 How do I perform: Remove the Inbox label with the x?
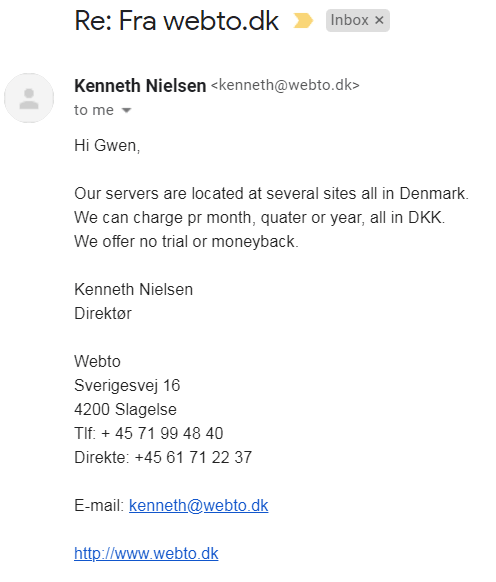pos(379,20)
